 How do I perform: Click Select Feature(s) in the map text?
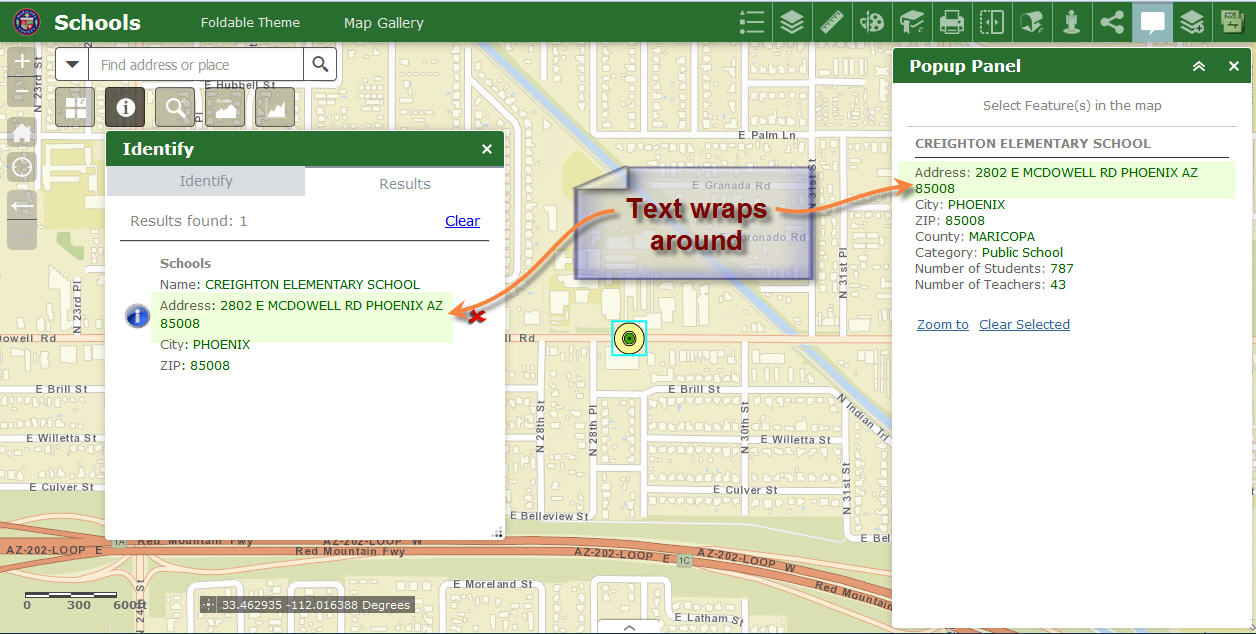click(x=1072, y=105)
